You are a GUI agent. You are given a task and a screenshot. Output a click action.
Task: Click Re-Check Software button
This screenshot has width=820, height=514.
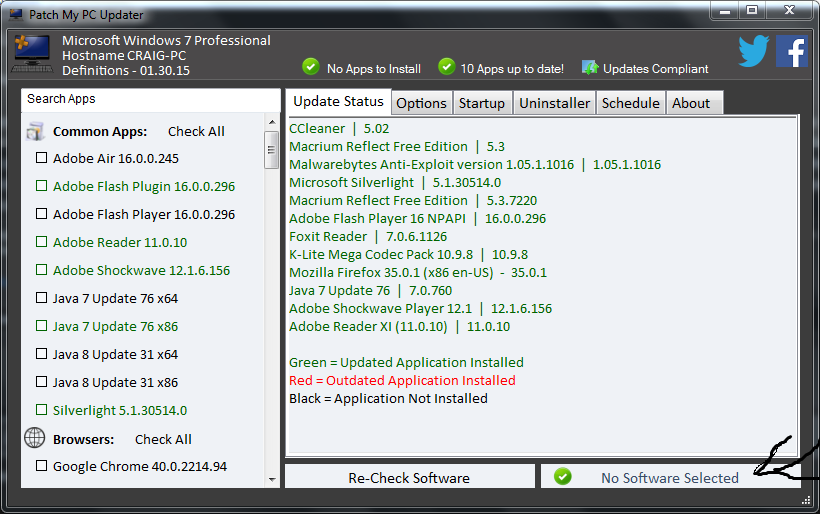409,477
